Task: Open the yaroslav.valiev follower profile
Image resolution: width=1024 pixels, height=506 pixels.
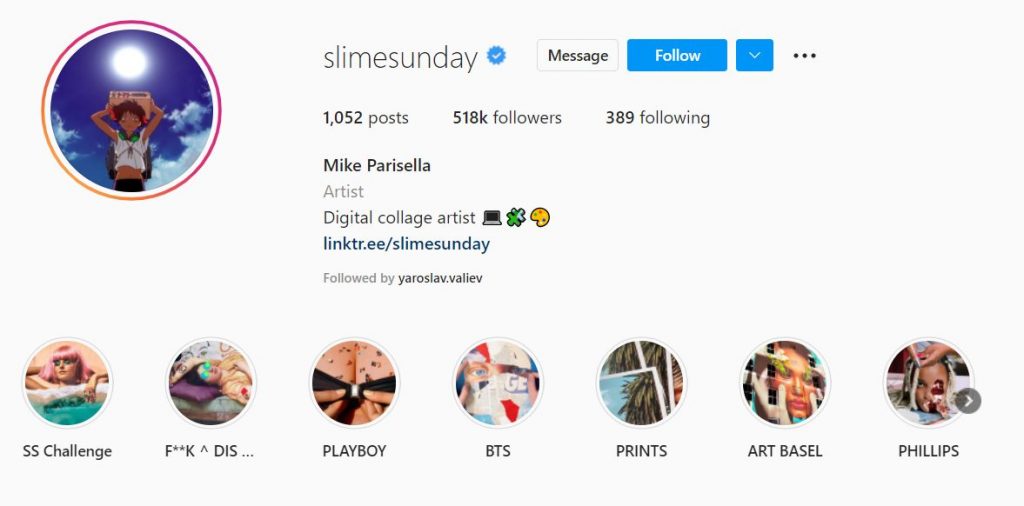Action: pos(440,279)
